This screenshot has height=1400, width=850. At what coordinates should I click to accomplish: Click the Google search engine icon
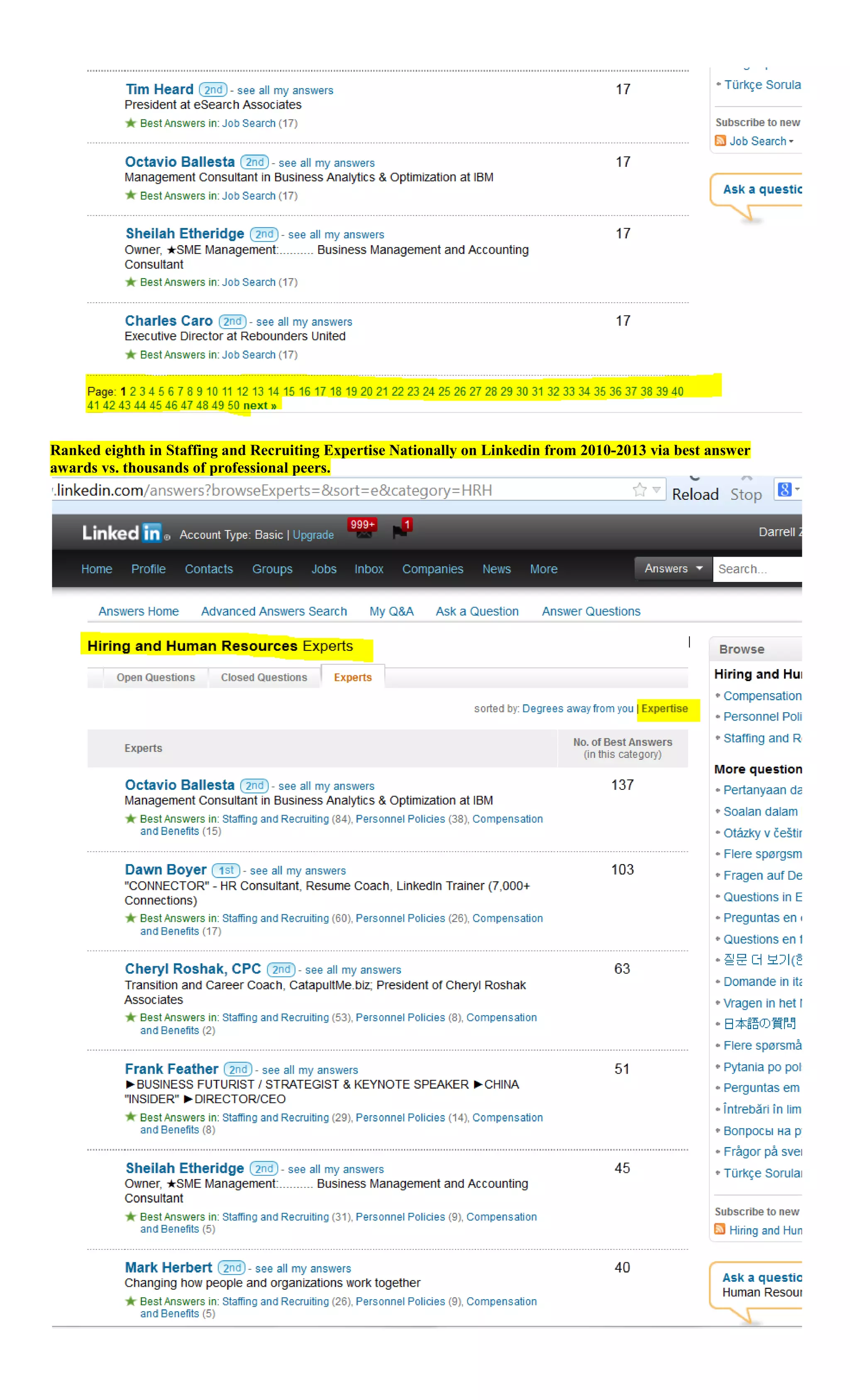pyautogui.click(x=785, y=489)
